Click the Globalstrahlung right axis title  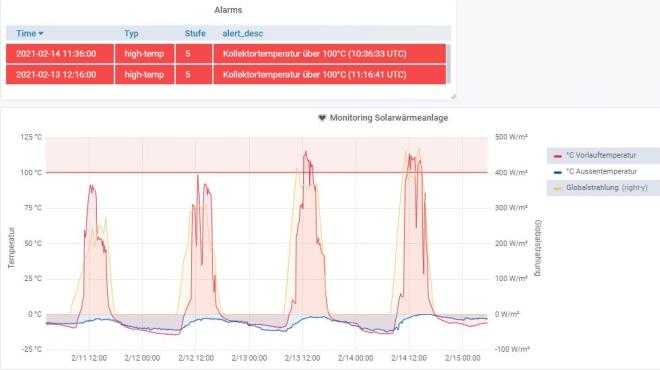coord(538,248)
